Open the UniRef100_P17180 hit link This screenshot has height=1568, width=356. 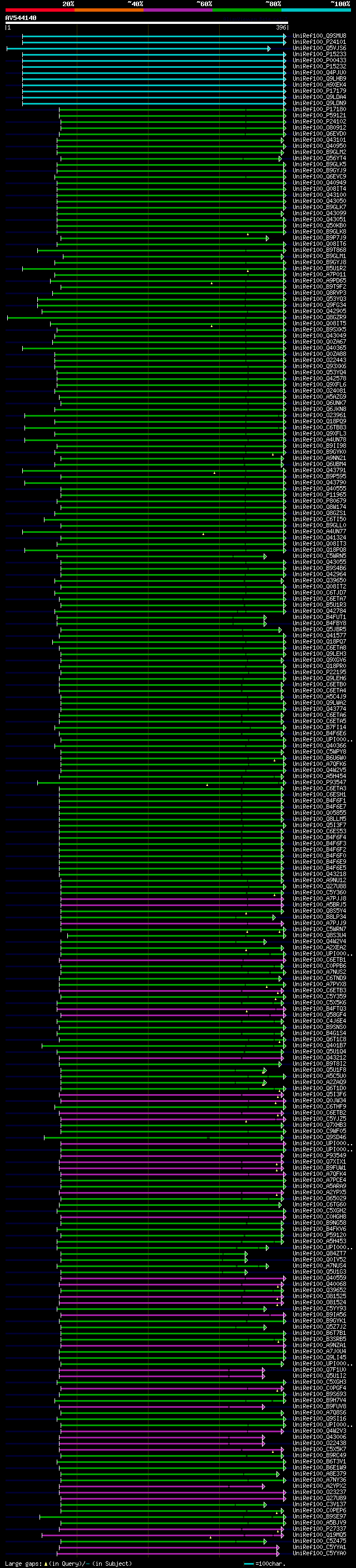[x=319, y=110]
